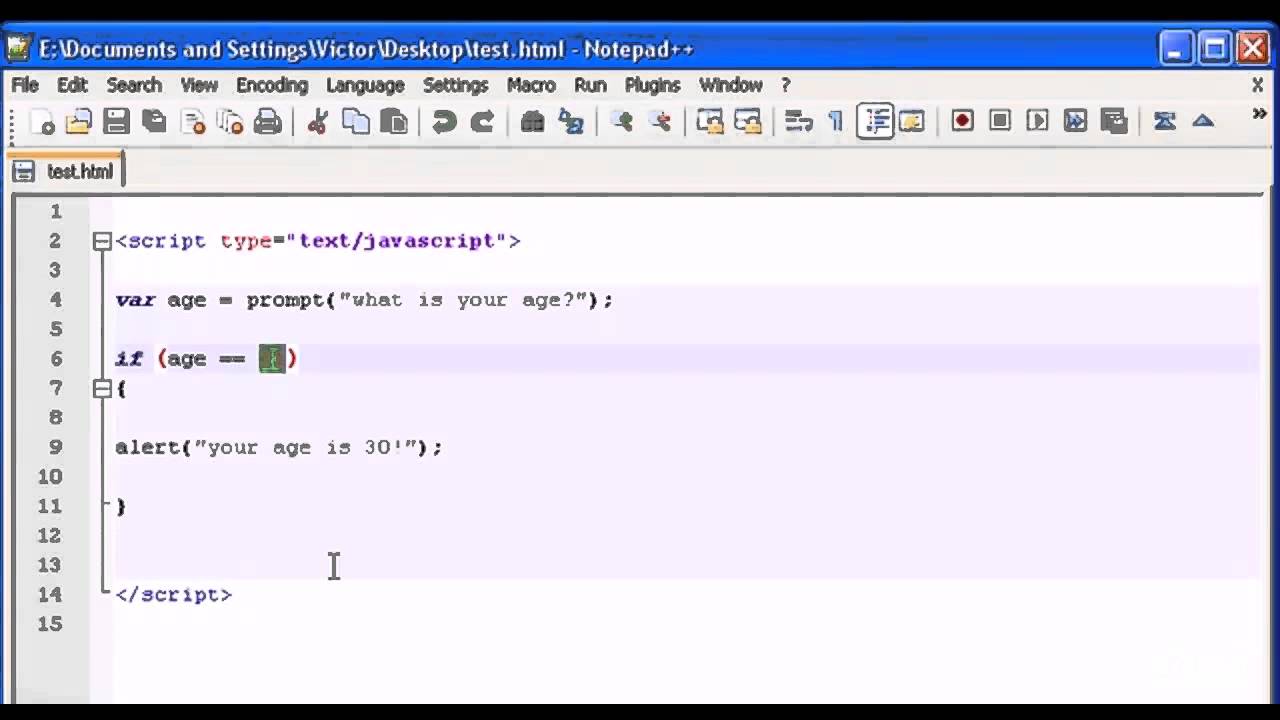Screen dimensions: 1280x720
Task: Stop macro recording with the square icon
Action: [1000, 121]
